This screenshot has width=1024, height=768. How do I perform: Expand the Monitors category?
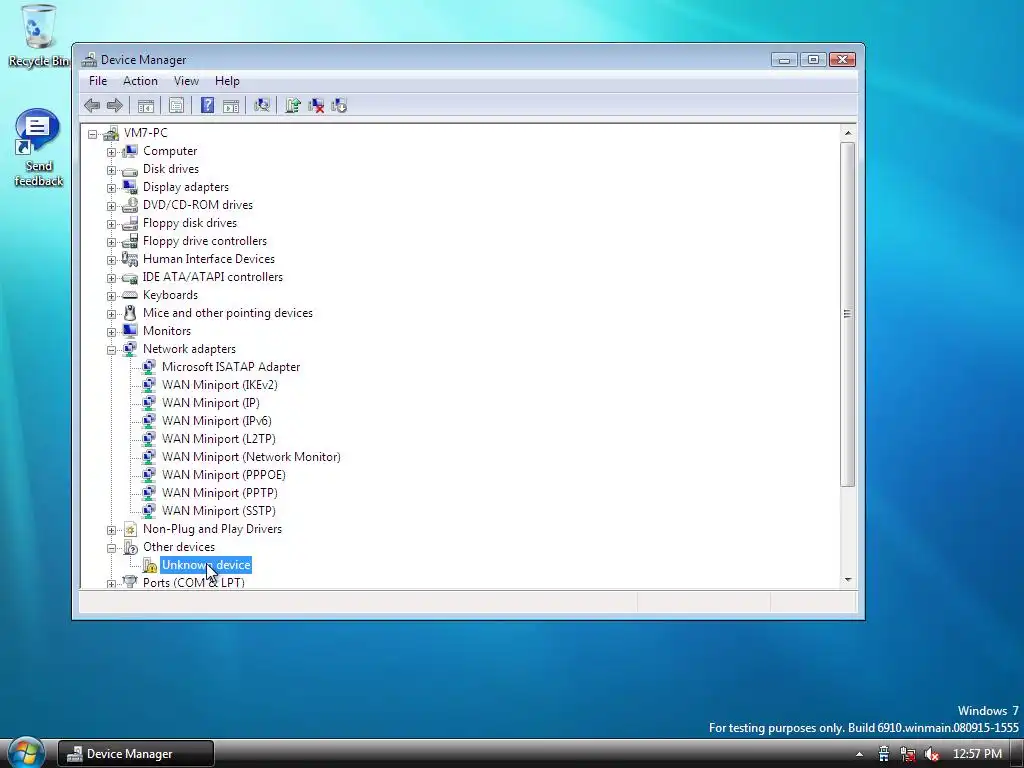112,332
